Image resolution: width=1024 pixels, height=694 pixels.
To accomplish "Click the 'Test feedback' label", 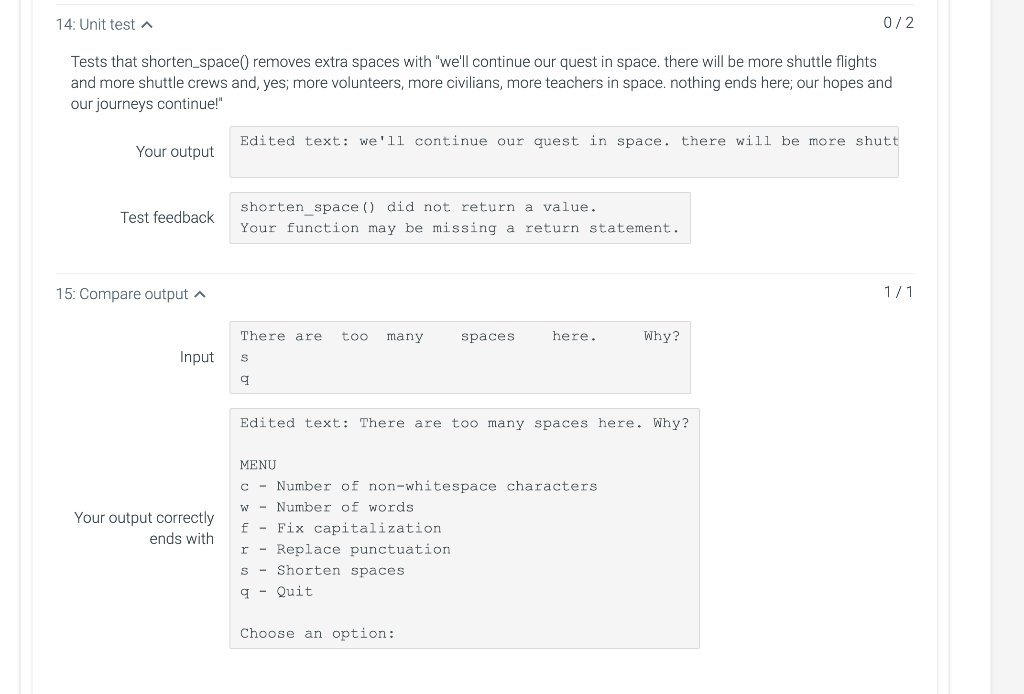I will click(167, 217).
